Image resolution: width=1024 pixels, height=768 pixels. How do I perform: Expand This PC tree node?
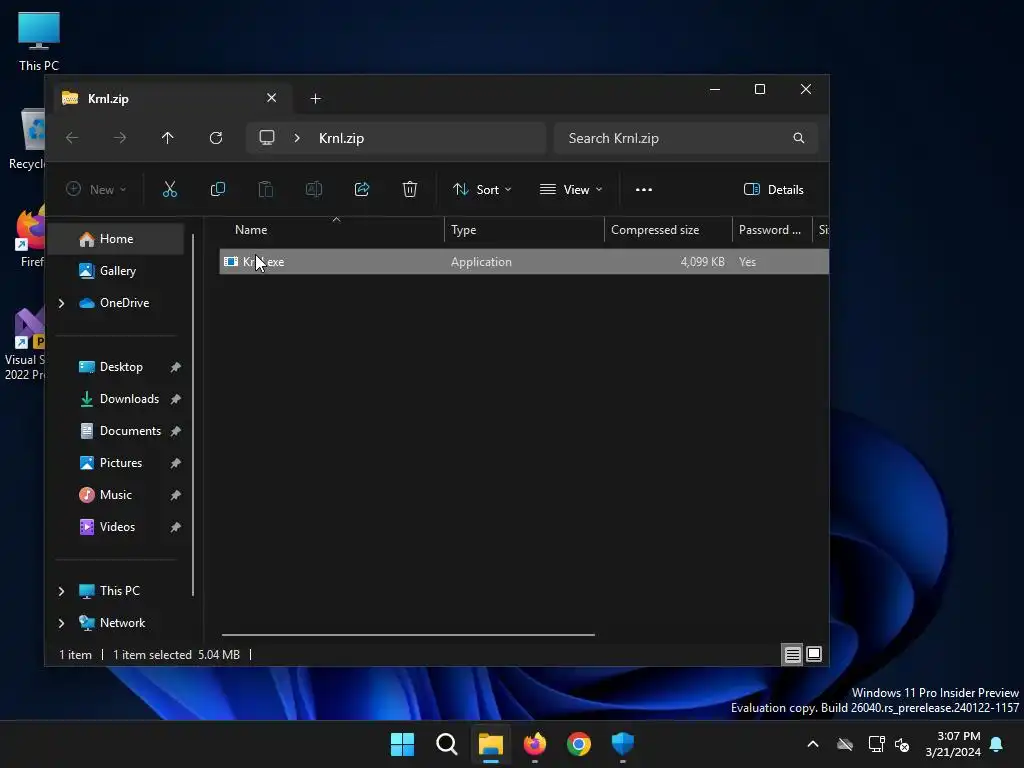[61, 591]
